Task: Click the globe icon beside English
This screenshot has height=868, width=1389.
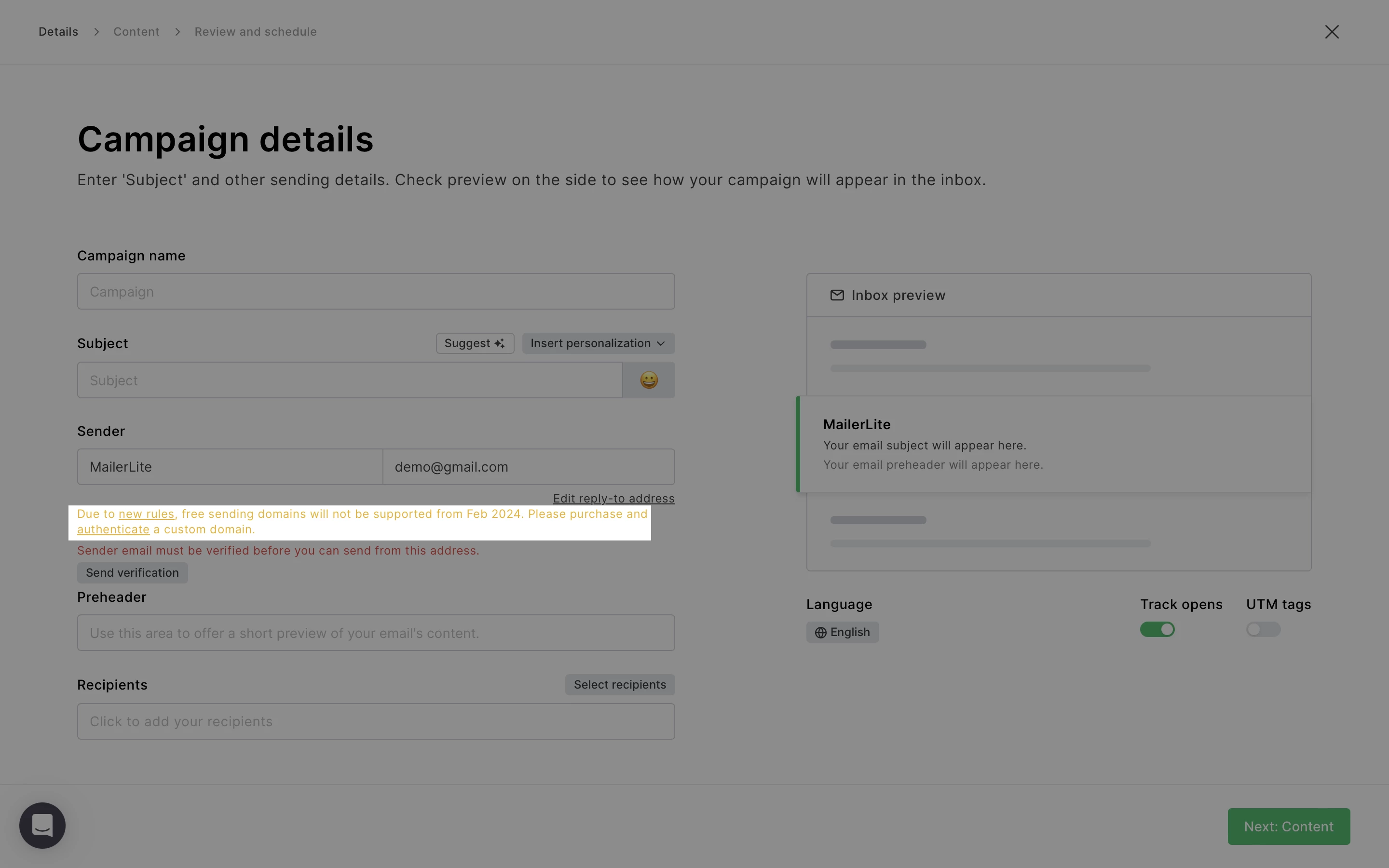Action: click(x=820, y=633)
